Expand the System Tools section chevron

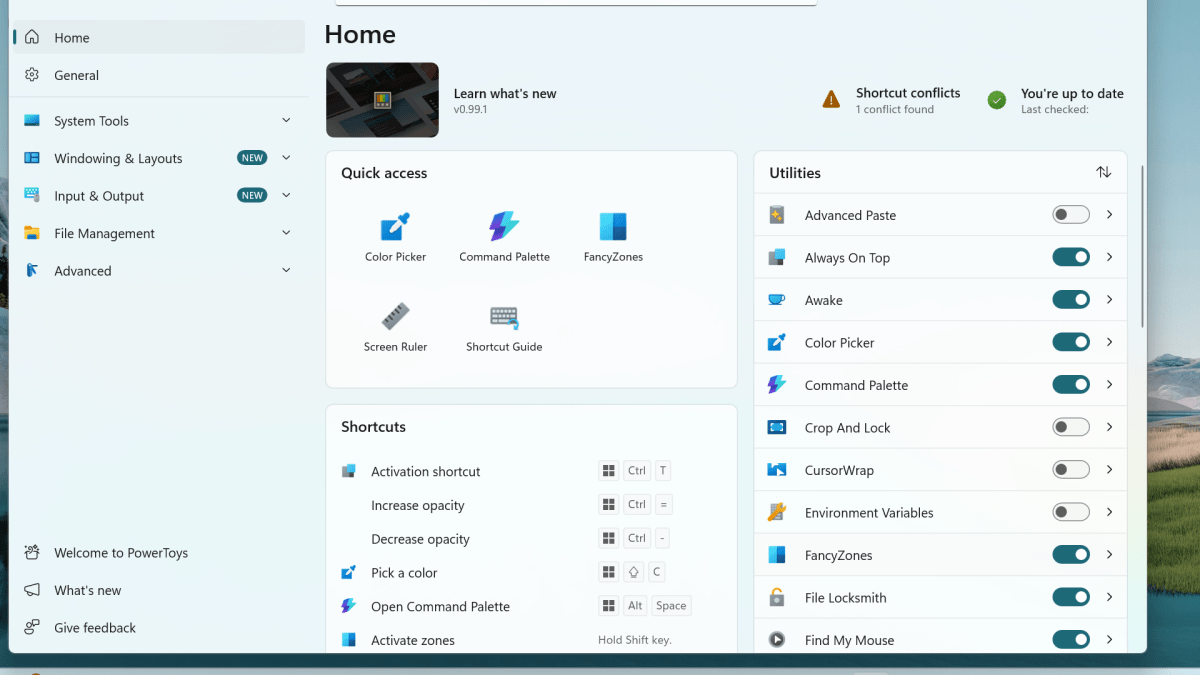[x=286, y=120]
